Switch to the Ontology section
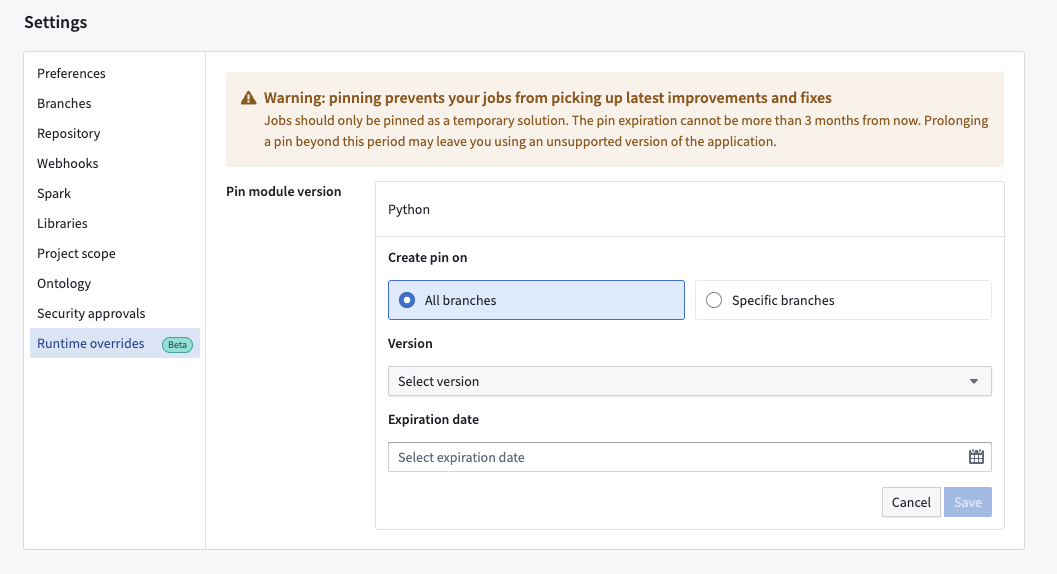1057x574 pixels. click(64, 283)
